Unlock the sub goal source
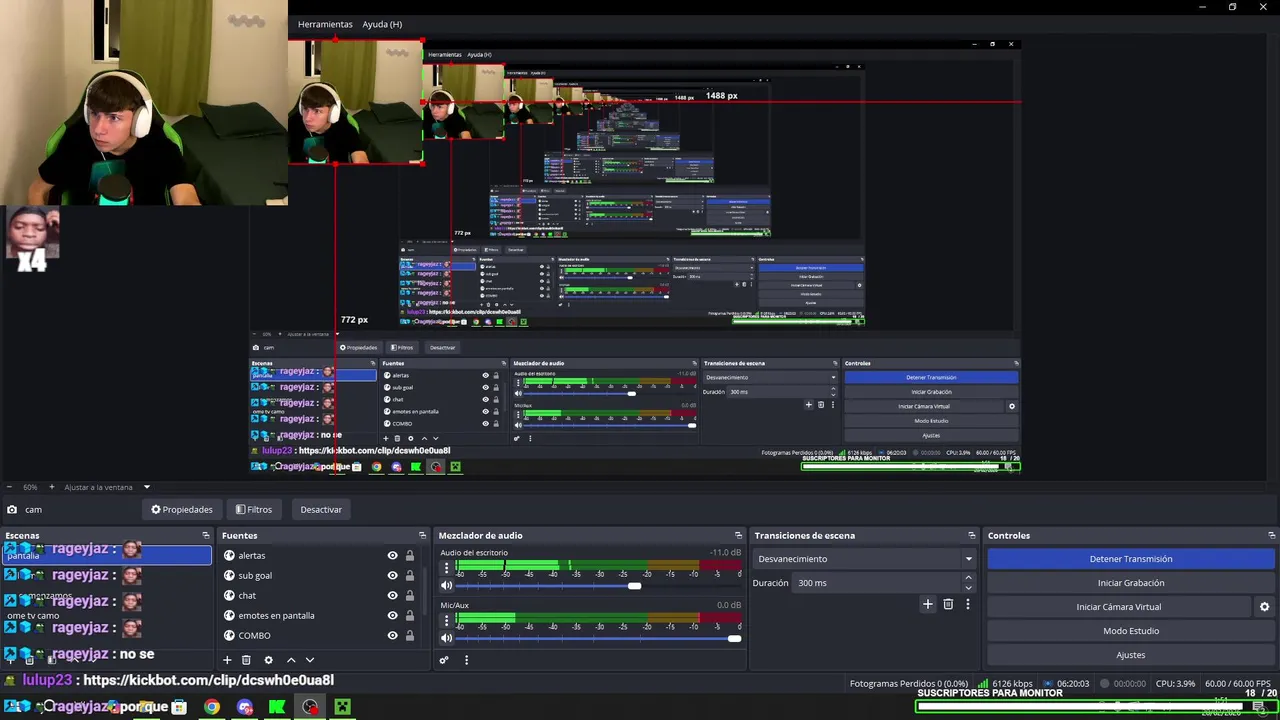Image resolution: width=1280 pixels, height=720 pixels. pos(409,575)
